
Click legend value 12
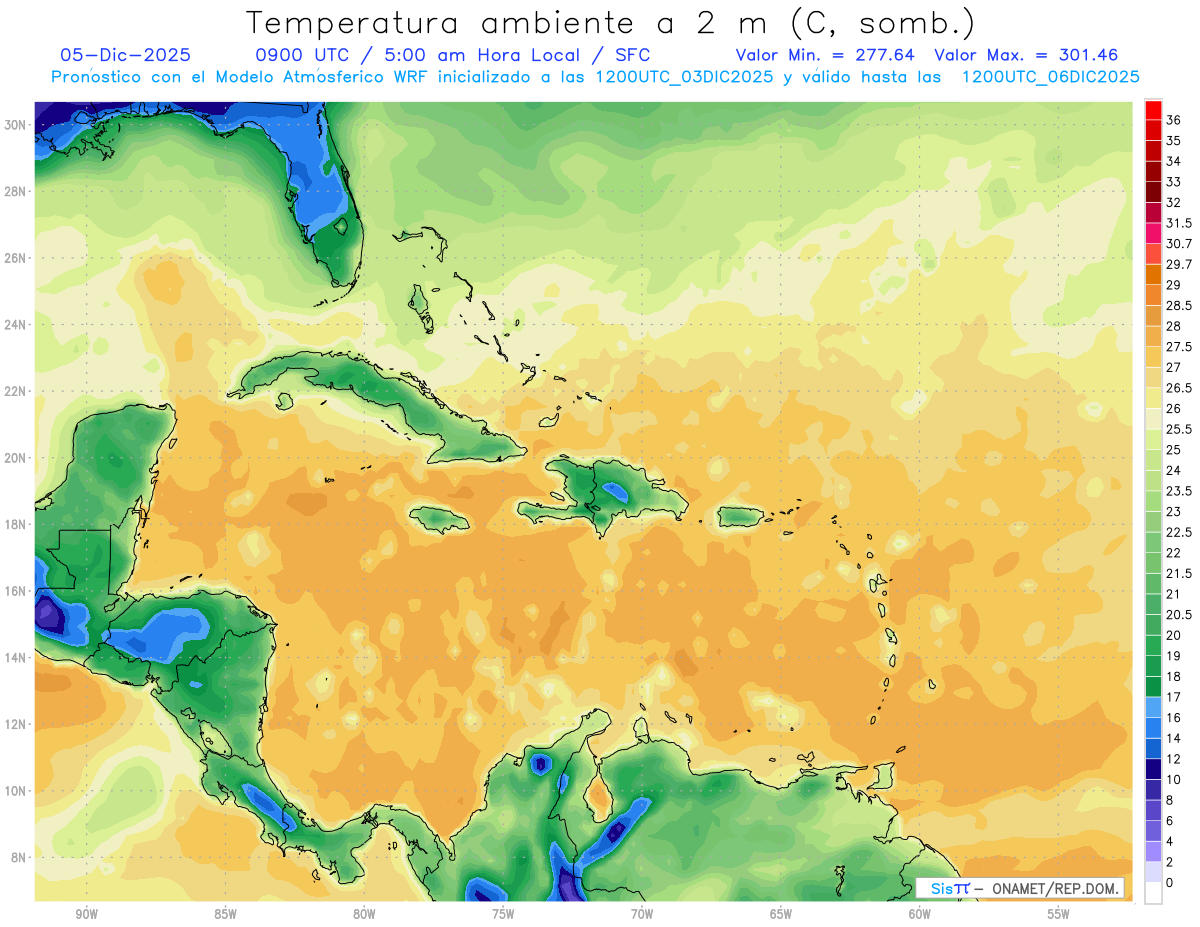(1174, 759)
